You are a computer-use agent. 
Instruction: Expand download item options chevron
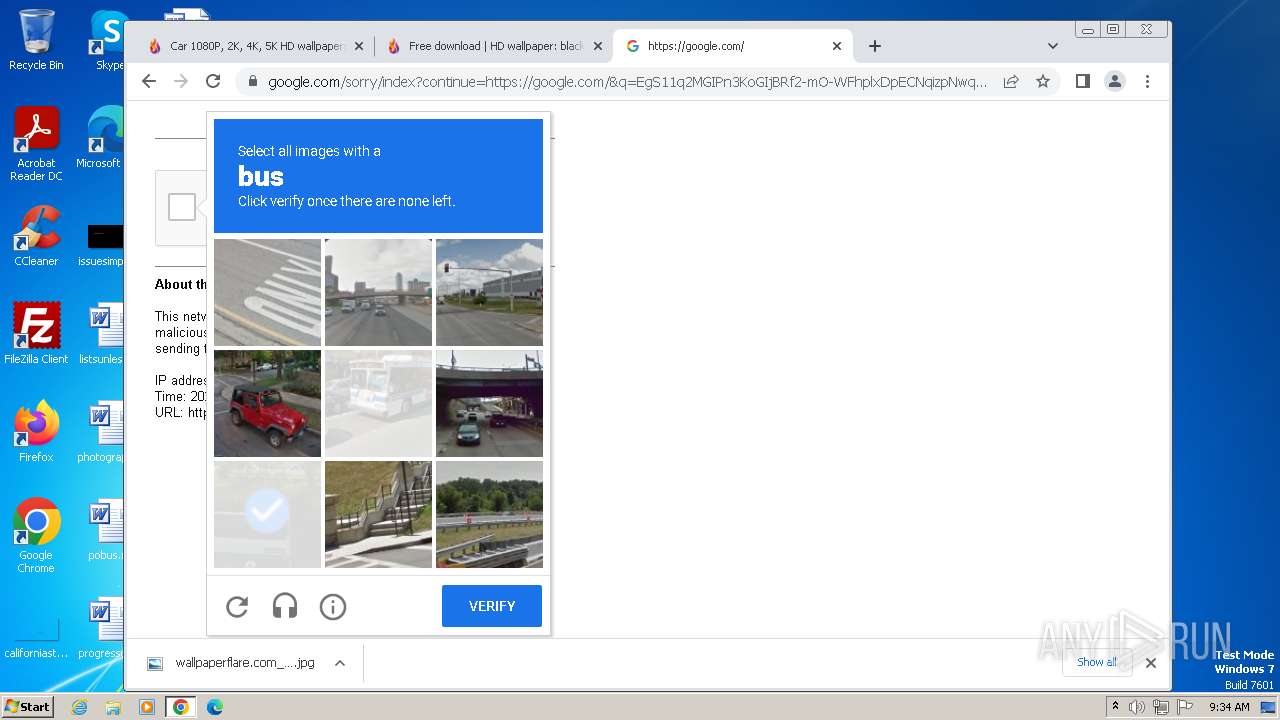coord(340,663)
